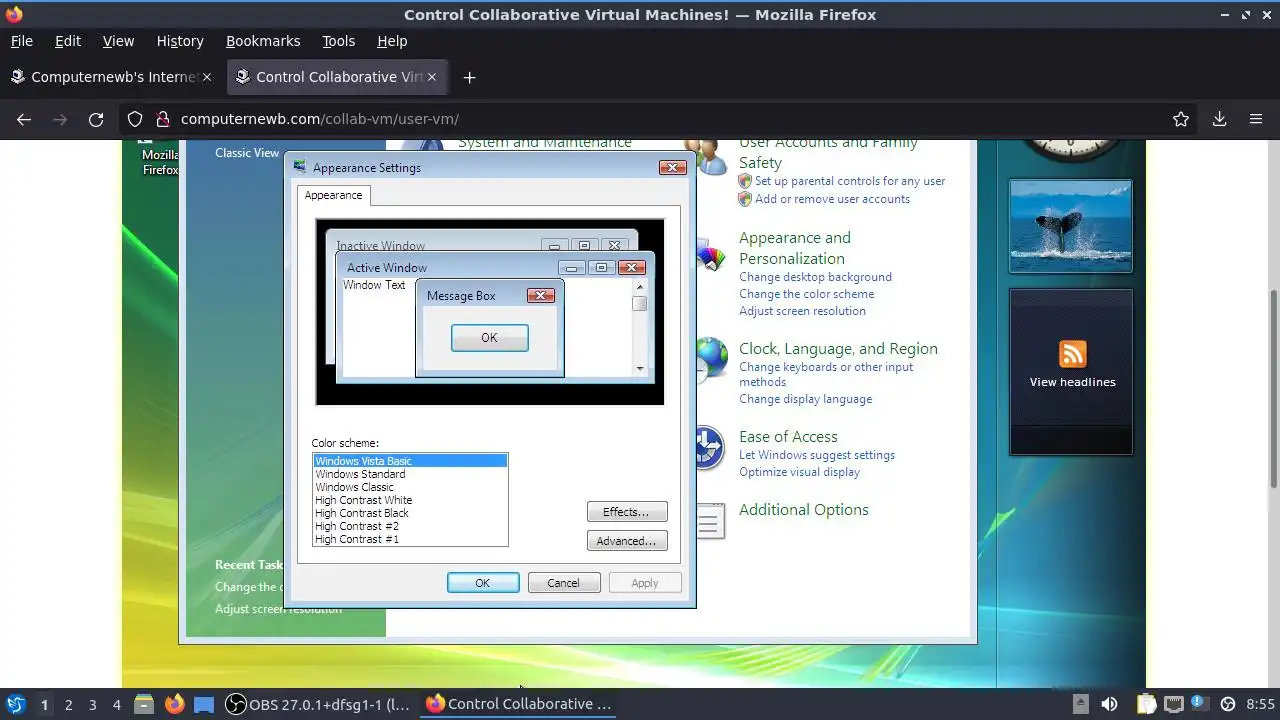Click the Adjust screen resolution link under Appearance and Personalization
Viewport: 1280px width, 720px height.
pos(802,311)
